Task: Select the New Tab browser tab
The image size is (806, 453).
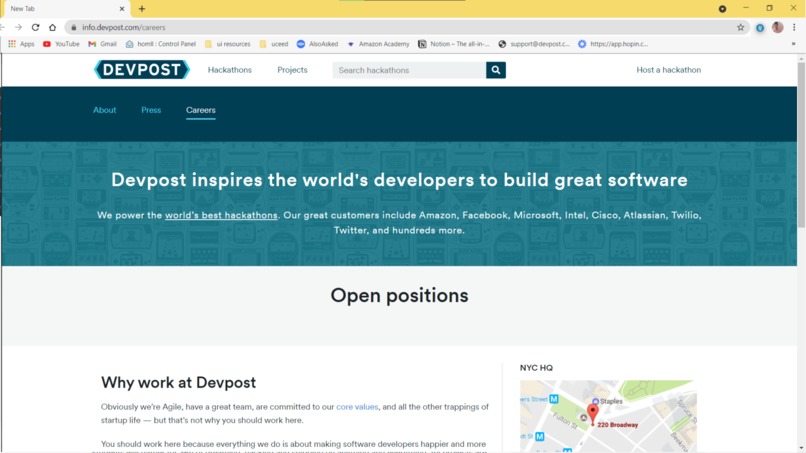Action: (66, 9)
